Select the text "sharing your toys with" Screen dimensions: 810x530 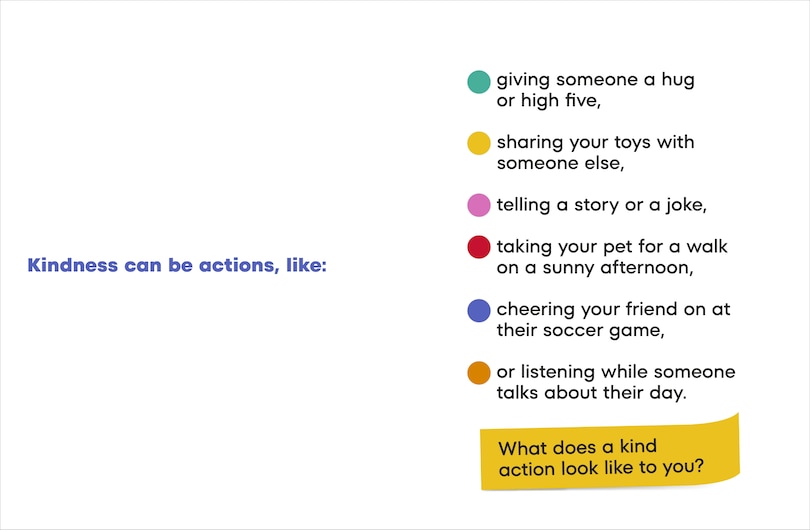point(595,142)
